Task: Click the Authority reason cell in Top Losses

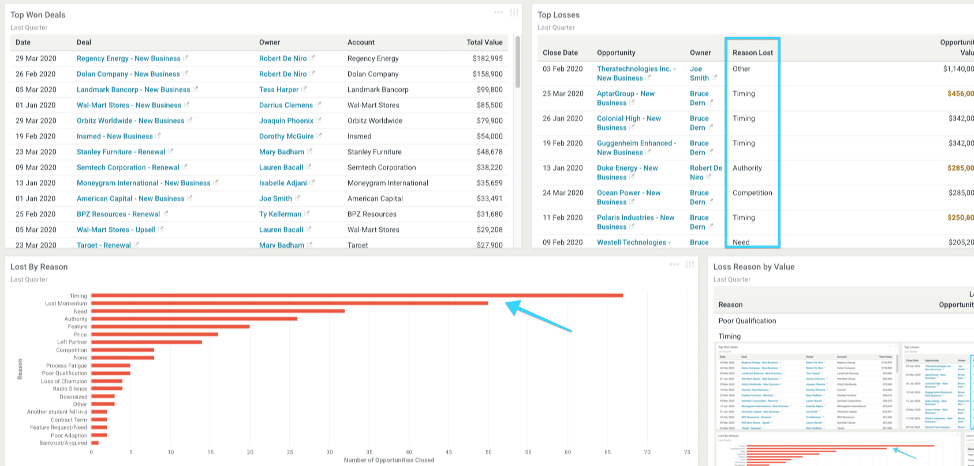Action: pyautogui.click(x=747, y=168)
